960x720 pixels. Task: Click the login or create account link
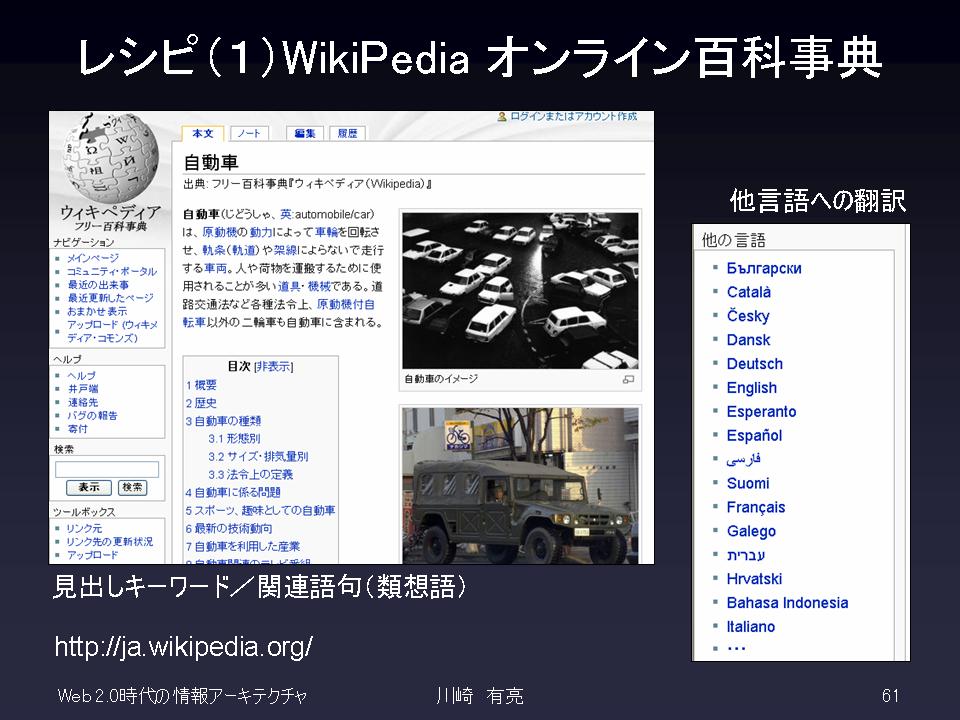(574, 116)
